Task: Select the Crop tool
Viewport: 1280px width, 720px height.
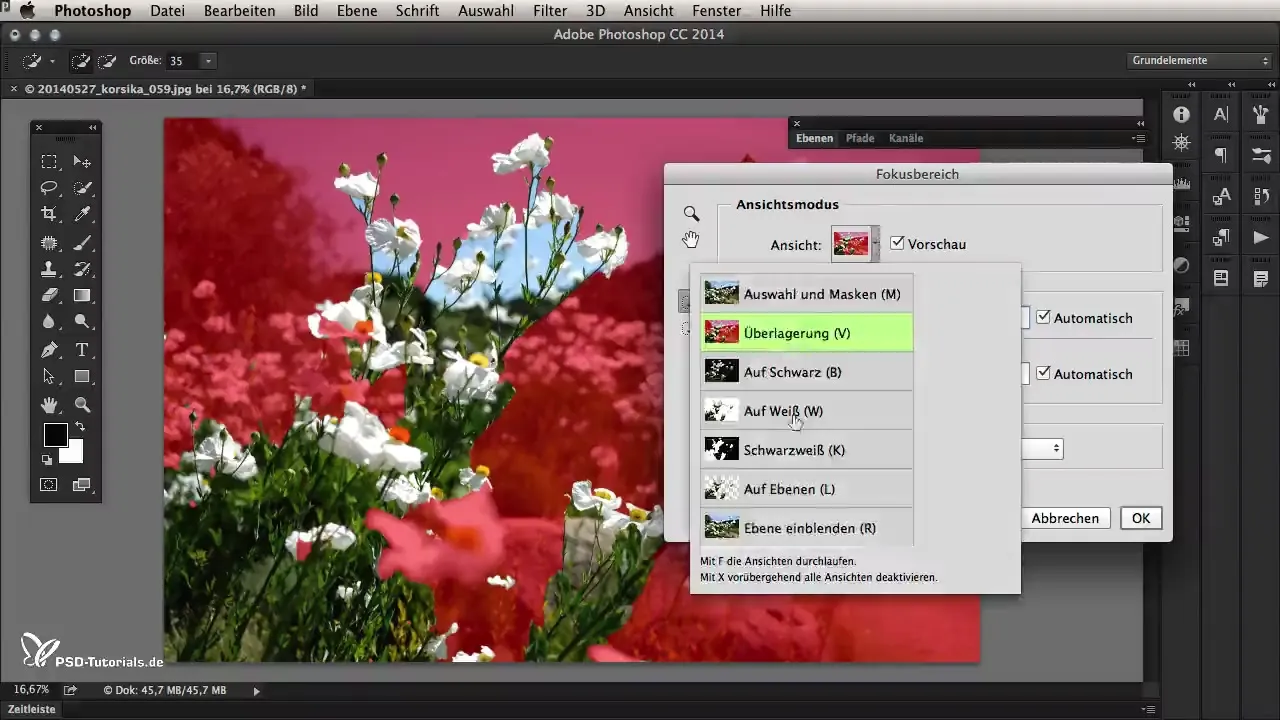Action: [48, 214]
